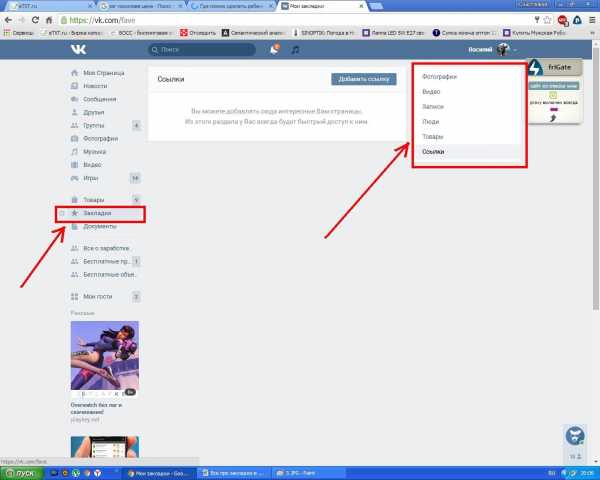
Task: Select Ссылки in the bookmarks right menu
Action: [433, 152]
